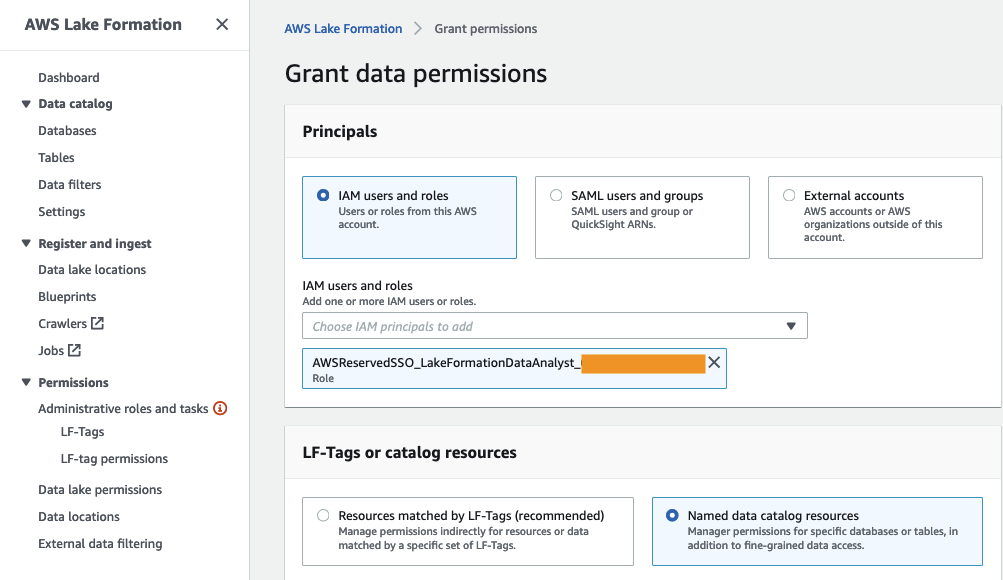Choose Resources matched by LF-Tags
Screen dimensions: 1003x580
[x=323, y=516]
